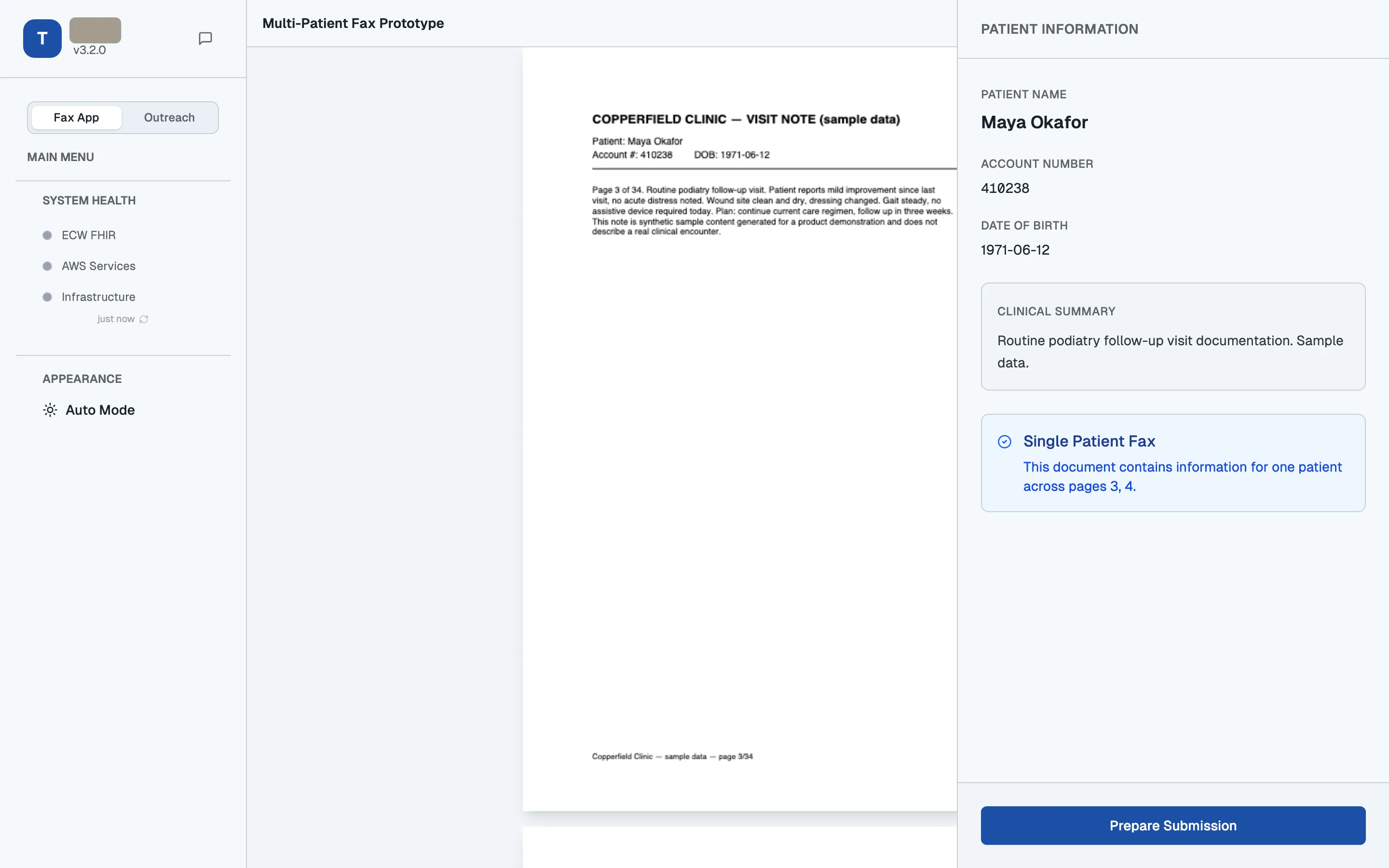The height and width of the screenshot is (868, 1389).
Task: Click the visit note body paragraph
Action: click(773, 211)
